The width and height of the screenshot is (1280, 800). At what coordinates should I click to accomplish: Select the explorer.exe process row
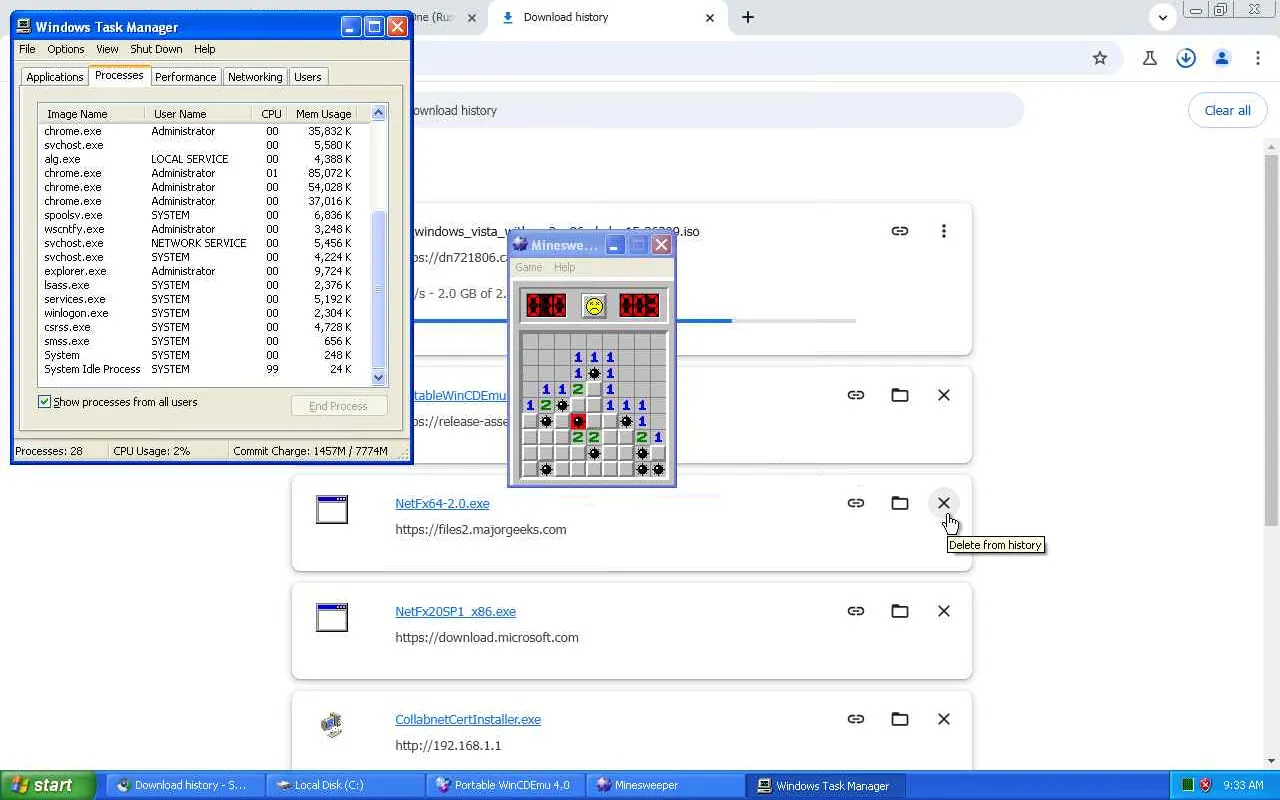tap(204, 271)
